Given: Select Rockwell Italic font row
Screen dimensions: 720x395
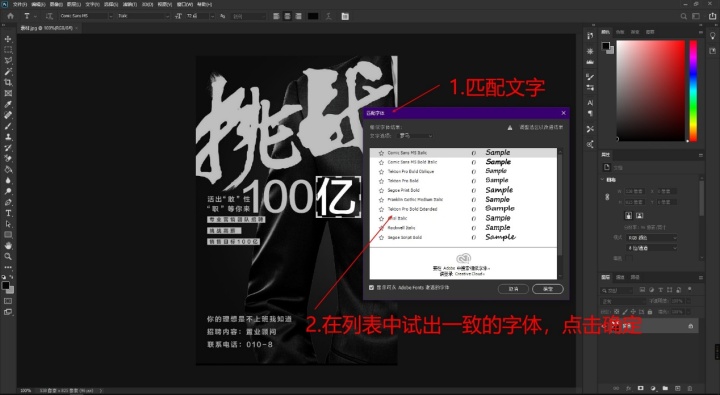Looking at the screenshot, I should click(x=463, y=228).
